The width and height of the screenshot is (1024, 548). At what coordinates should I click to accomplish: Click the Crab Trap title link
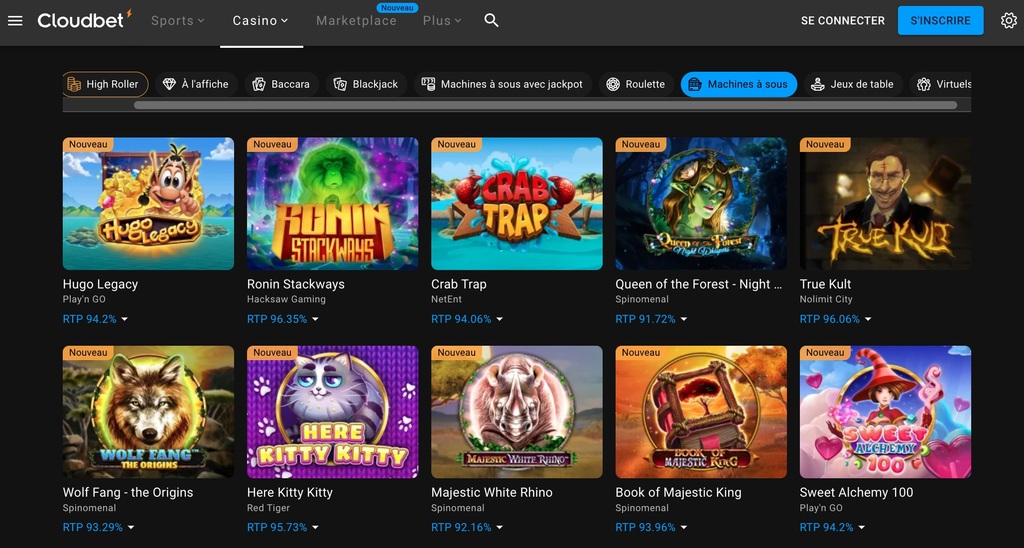[x=458, y=284]
